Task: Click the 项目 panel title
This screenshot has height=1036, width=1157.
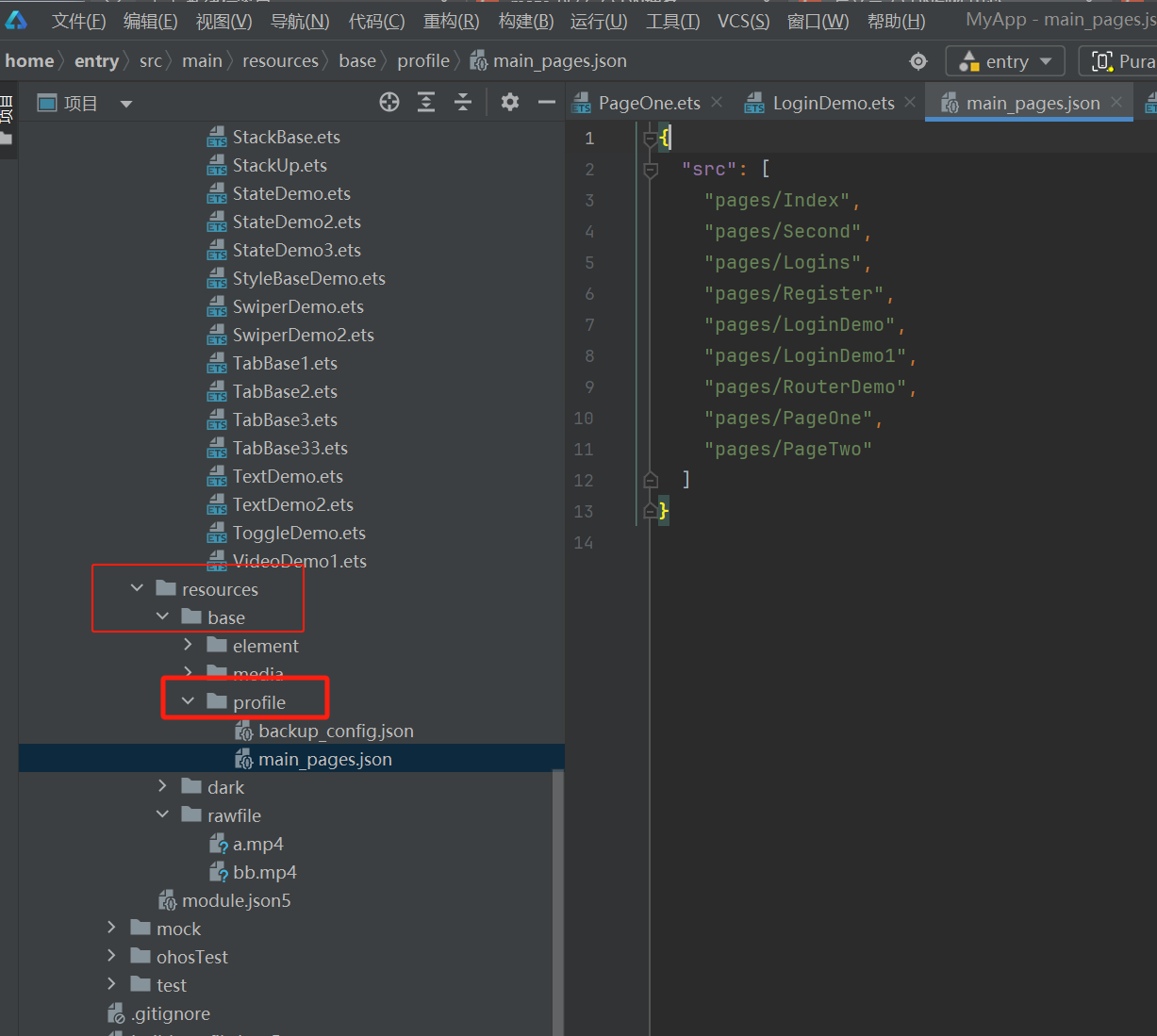Action: 80,104
